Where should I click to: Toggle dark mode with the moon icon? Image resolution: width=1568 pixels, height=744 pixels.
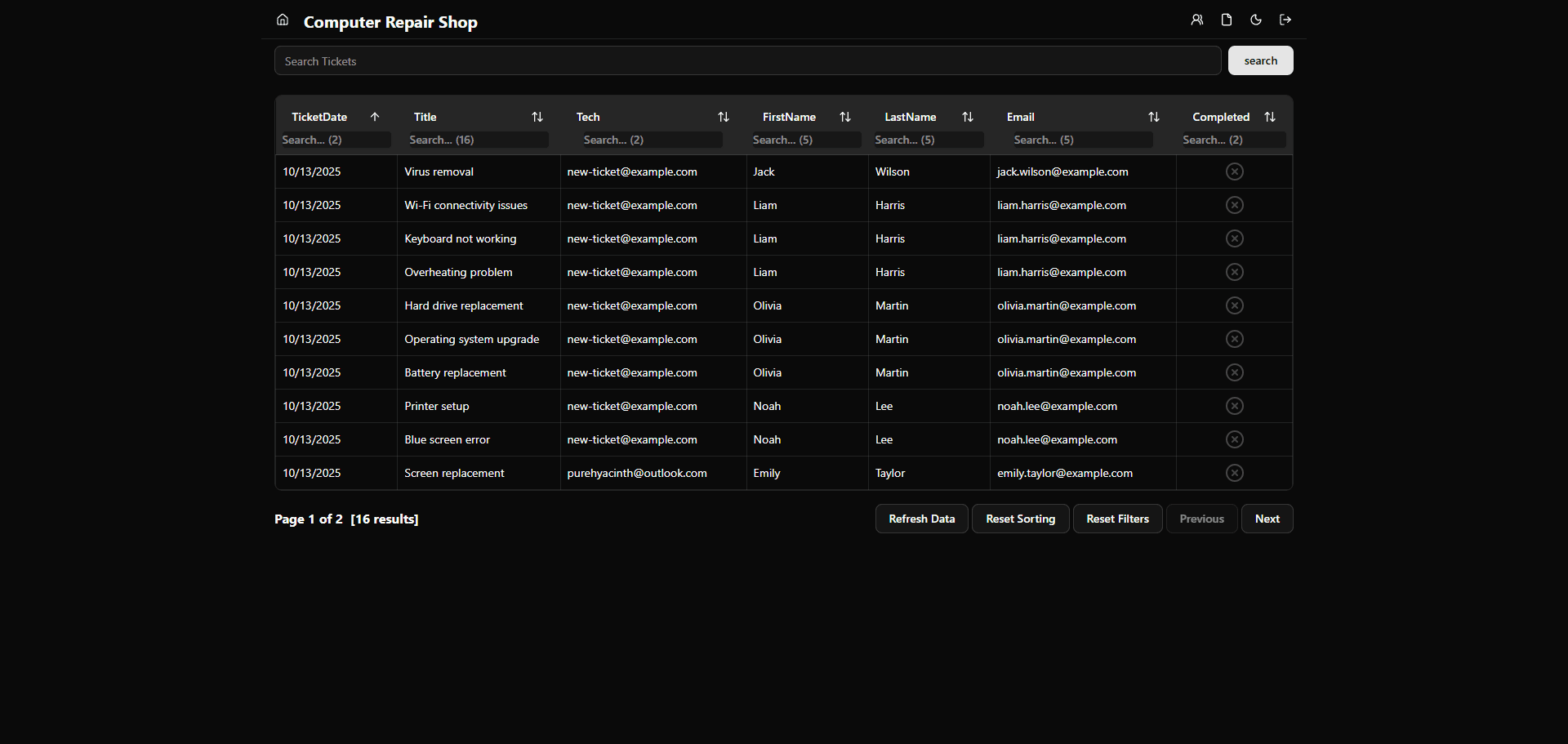pos(1256,20)
